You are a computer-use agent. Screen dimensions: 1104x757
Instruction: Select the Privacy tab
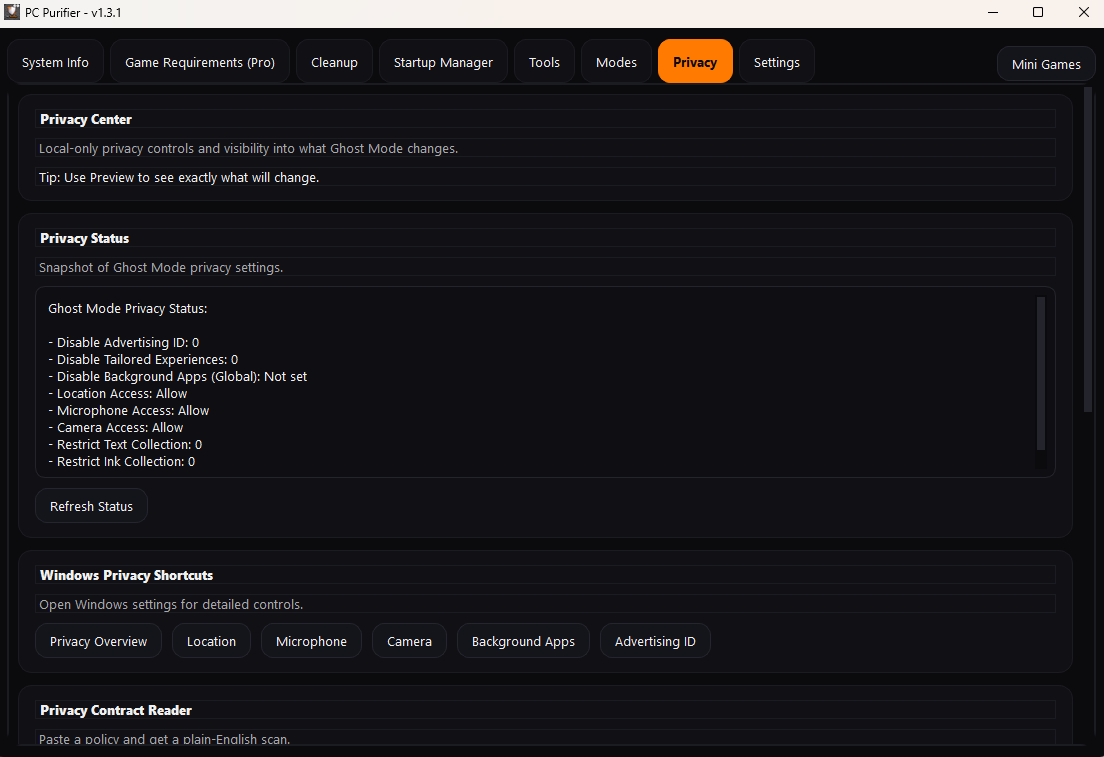[695, 61]
